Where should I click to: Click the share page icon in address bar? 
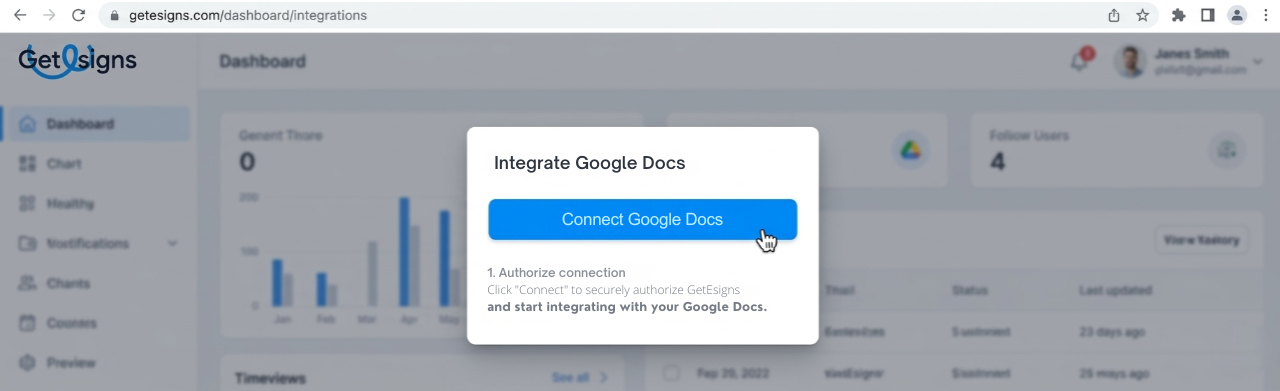(x=1114, y=15)
